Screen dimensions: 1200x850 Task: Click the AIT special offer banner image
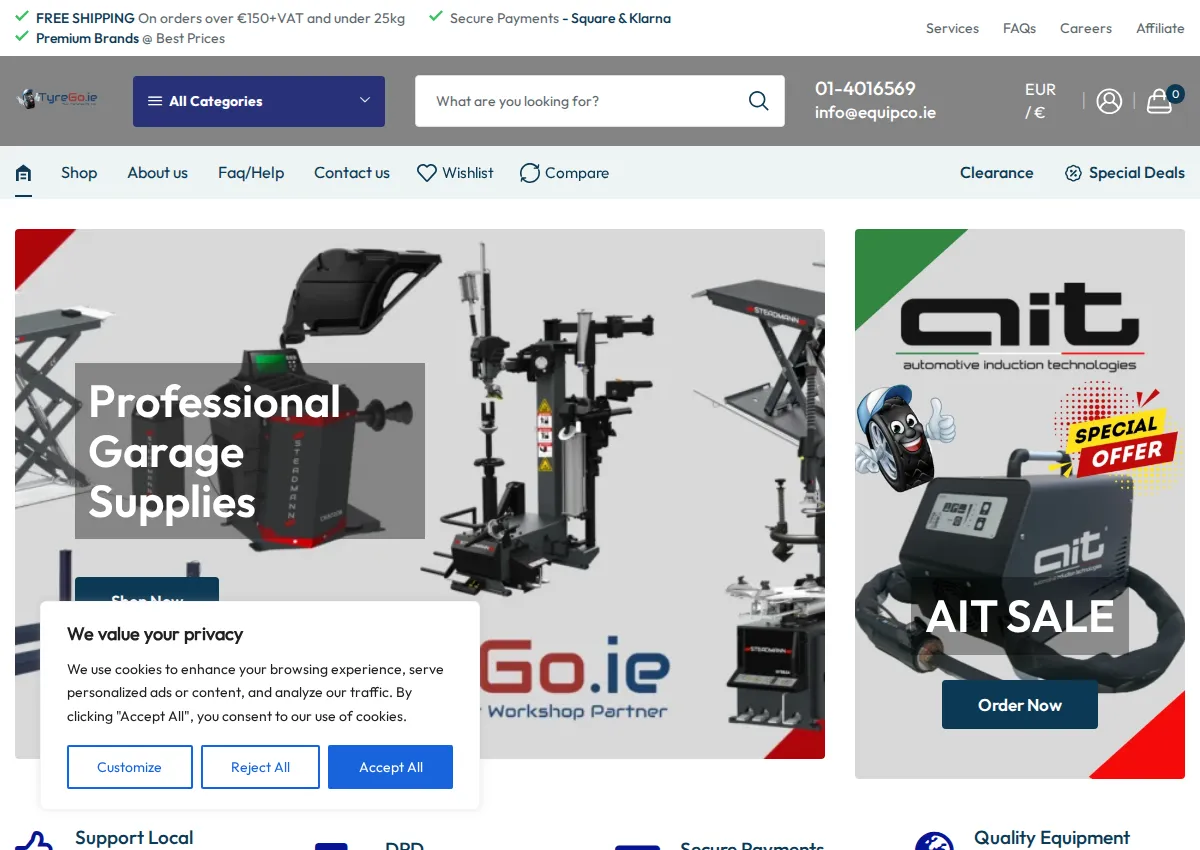[1020, 504]
